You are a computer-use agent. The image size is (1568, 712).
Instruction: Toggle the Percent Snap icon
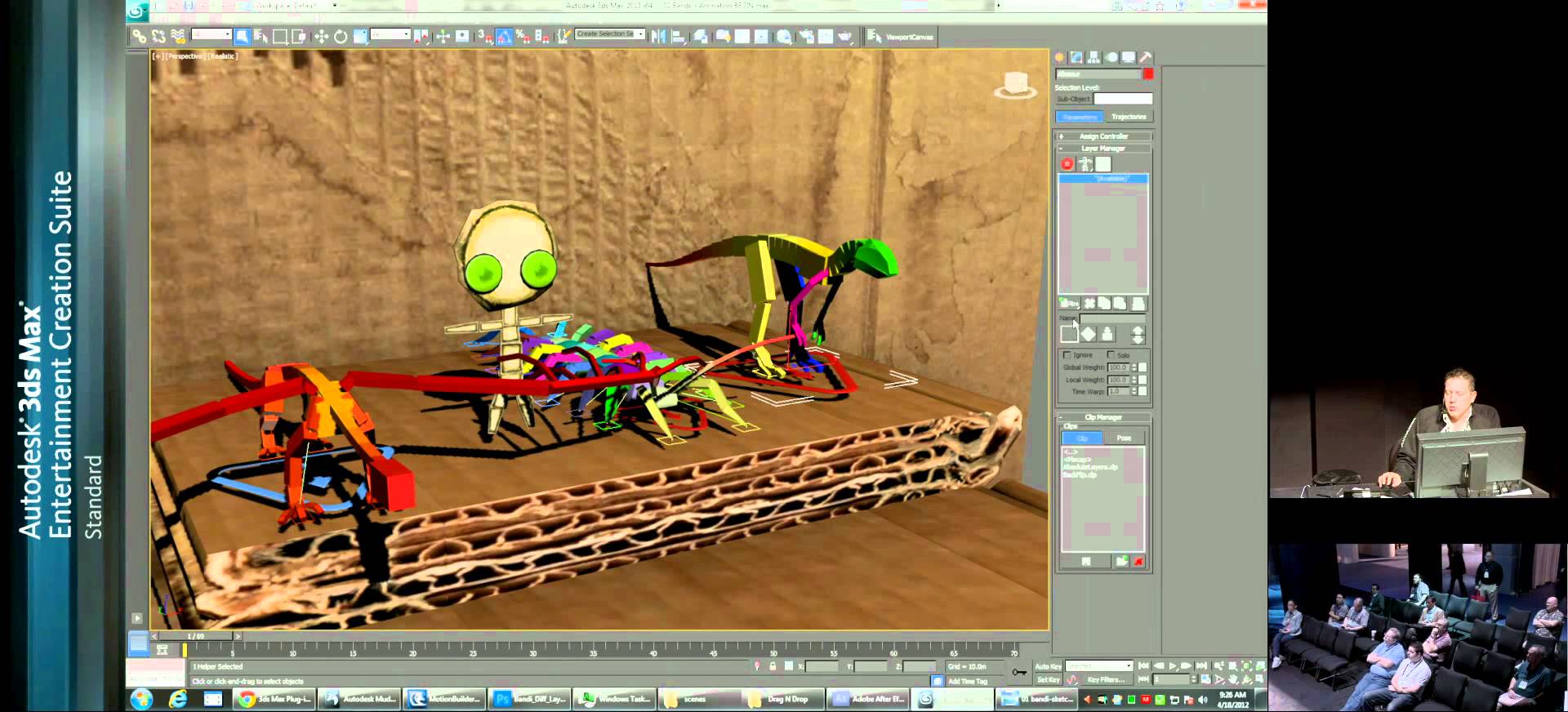[523, 36]
